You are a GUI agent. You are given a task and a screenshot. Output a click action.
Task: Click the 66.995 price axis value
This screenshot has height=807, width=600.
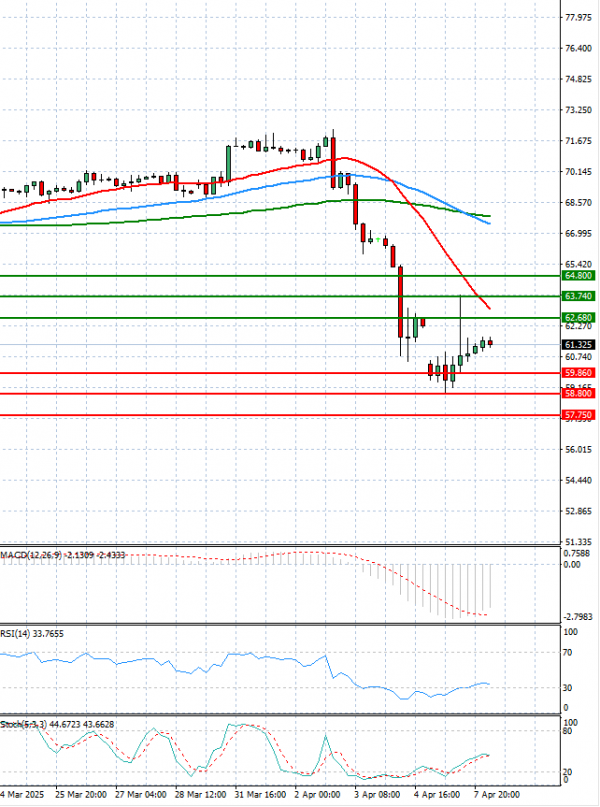[x=578, y=234]
